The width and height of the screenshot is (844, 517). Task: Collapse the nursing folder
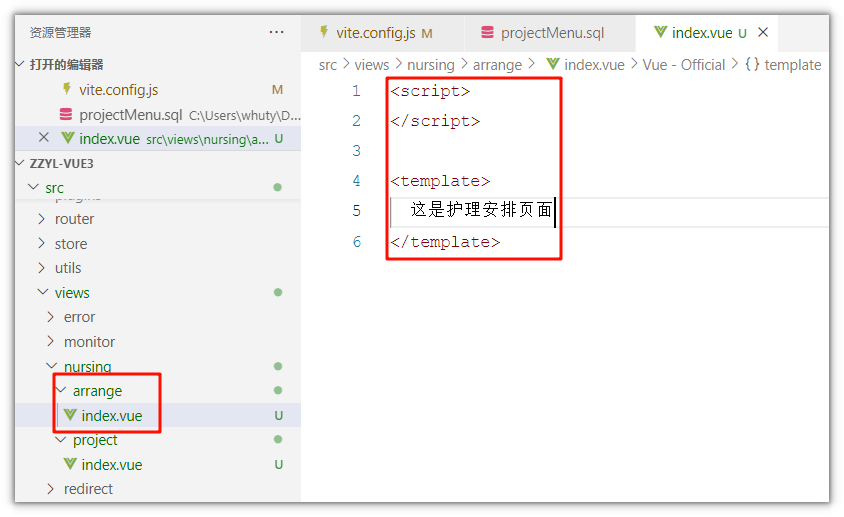[x=52, y=366]
